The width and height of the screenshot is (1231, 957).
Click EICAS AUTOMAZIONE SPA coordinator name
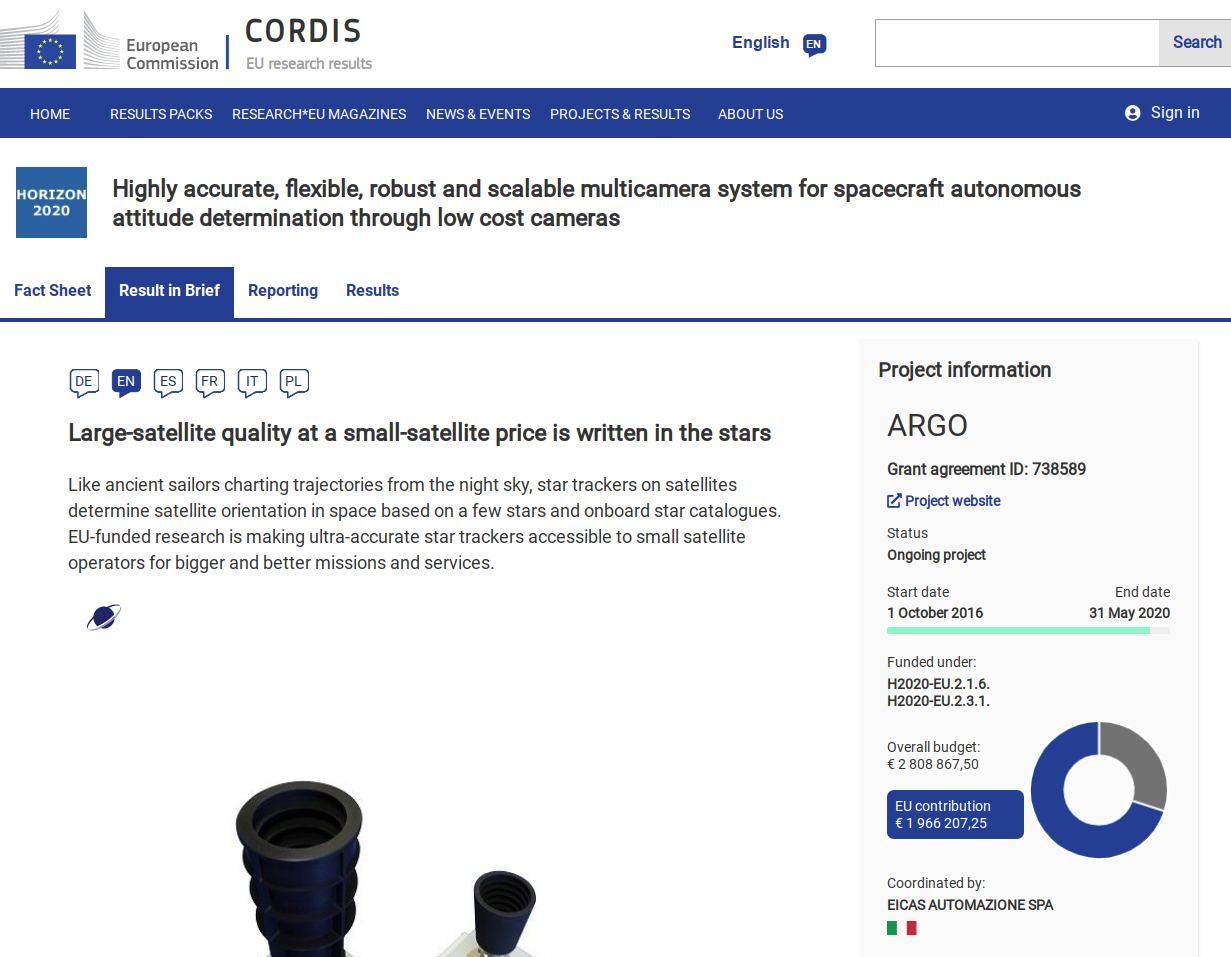970,905
